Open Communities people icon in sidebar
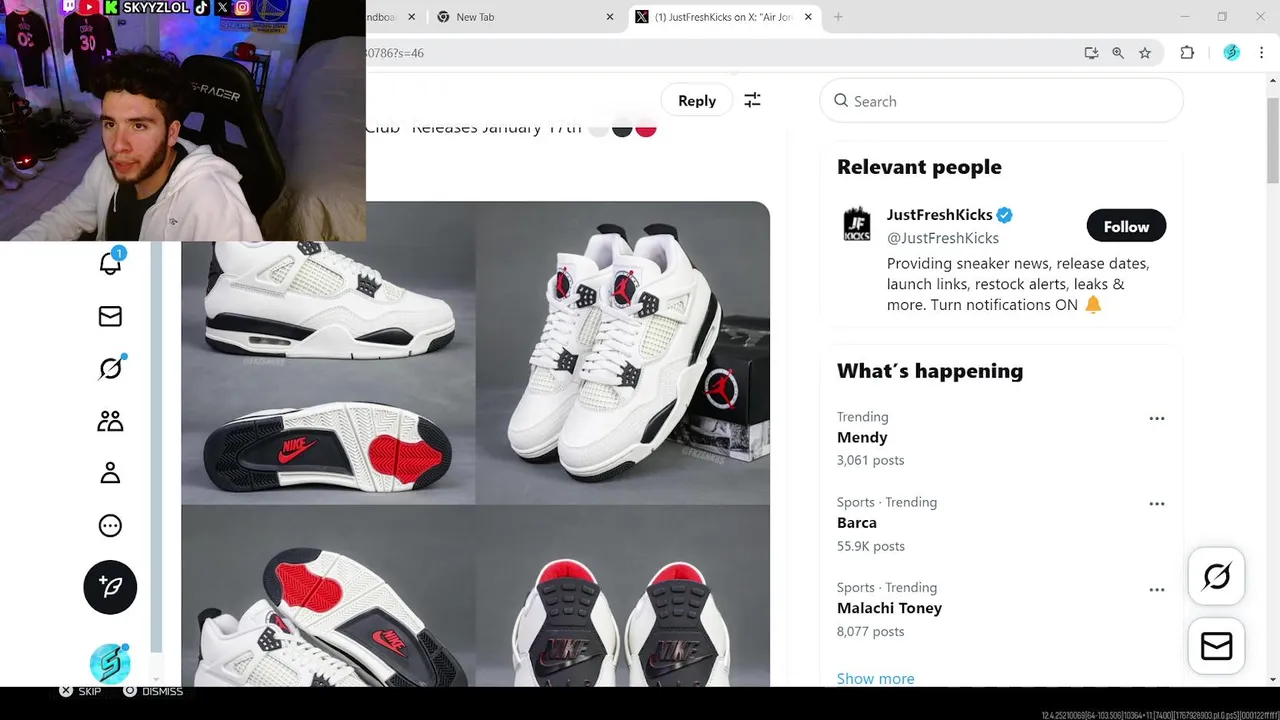 110,421
